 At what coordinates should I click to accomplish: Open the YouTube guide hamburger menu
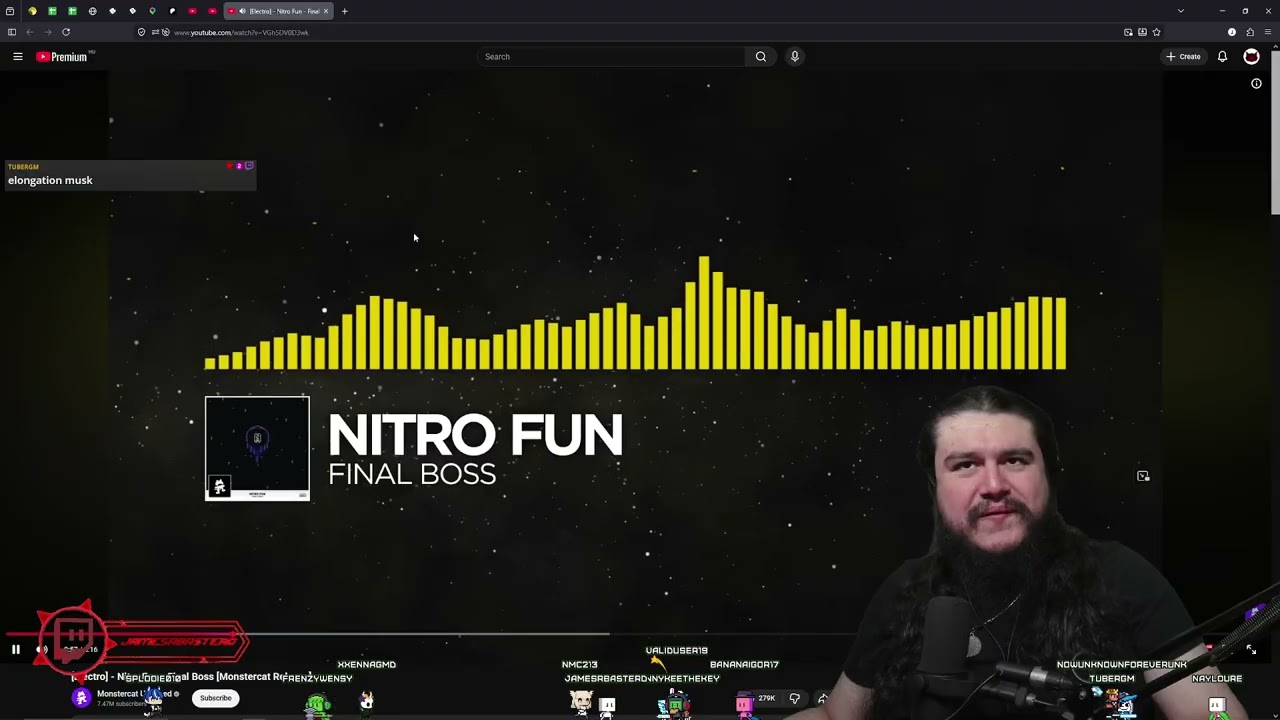tap(18, 57)
